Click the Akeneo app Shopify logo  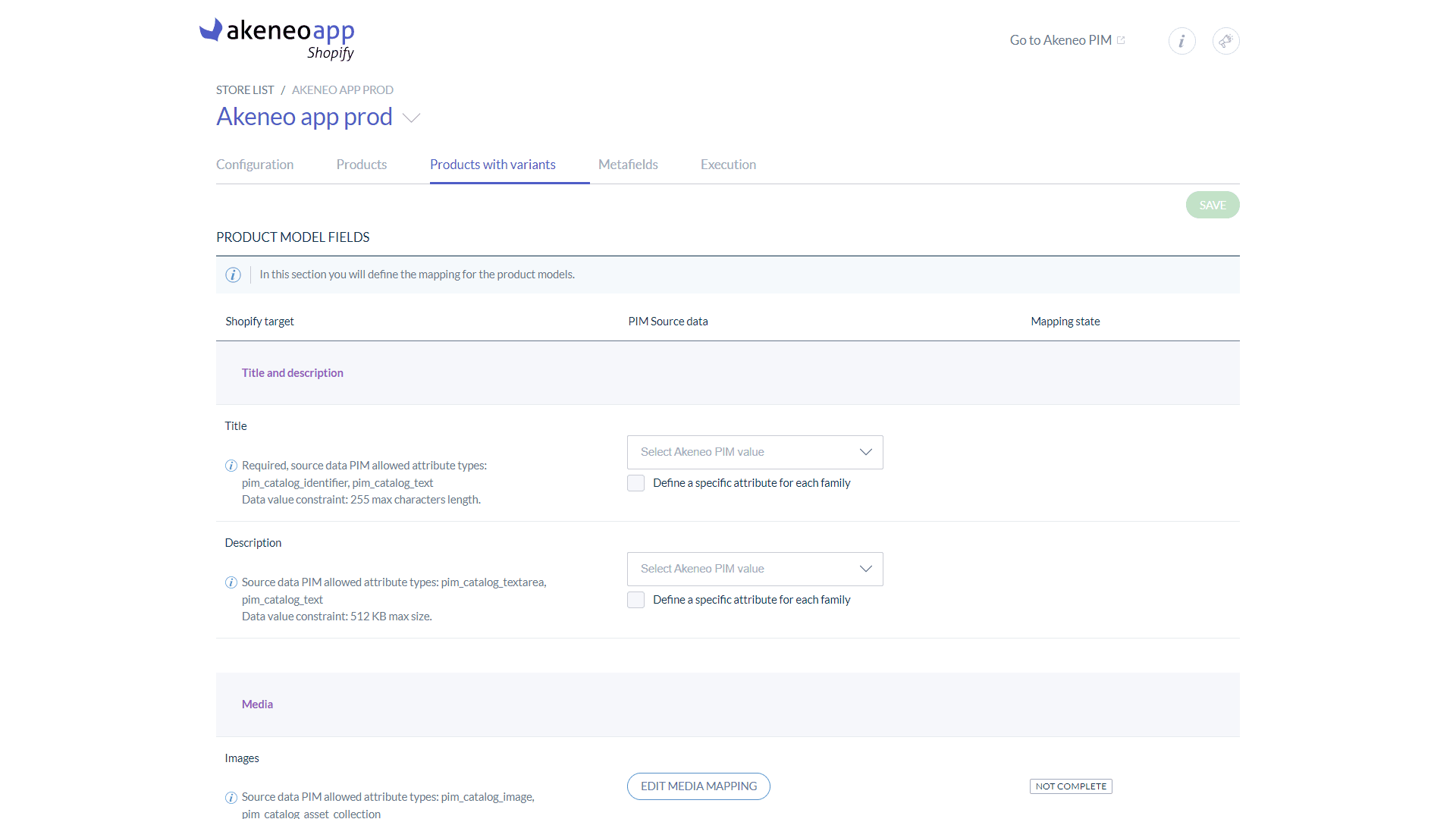pyautogui.click(x=277, y=39)
